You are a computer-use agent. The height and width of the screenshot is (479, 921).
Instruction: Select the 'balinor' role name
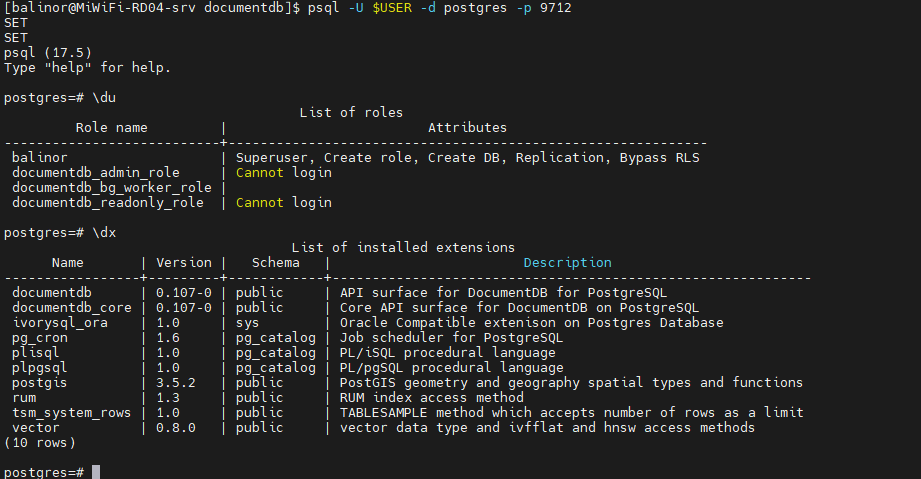40,158
